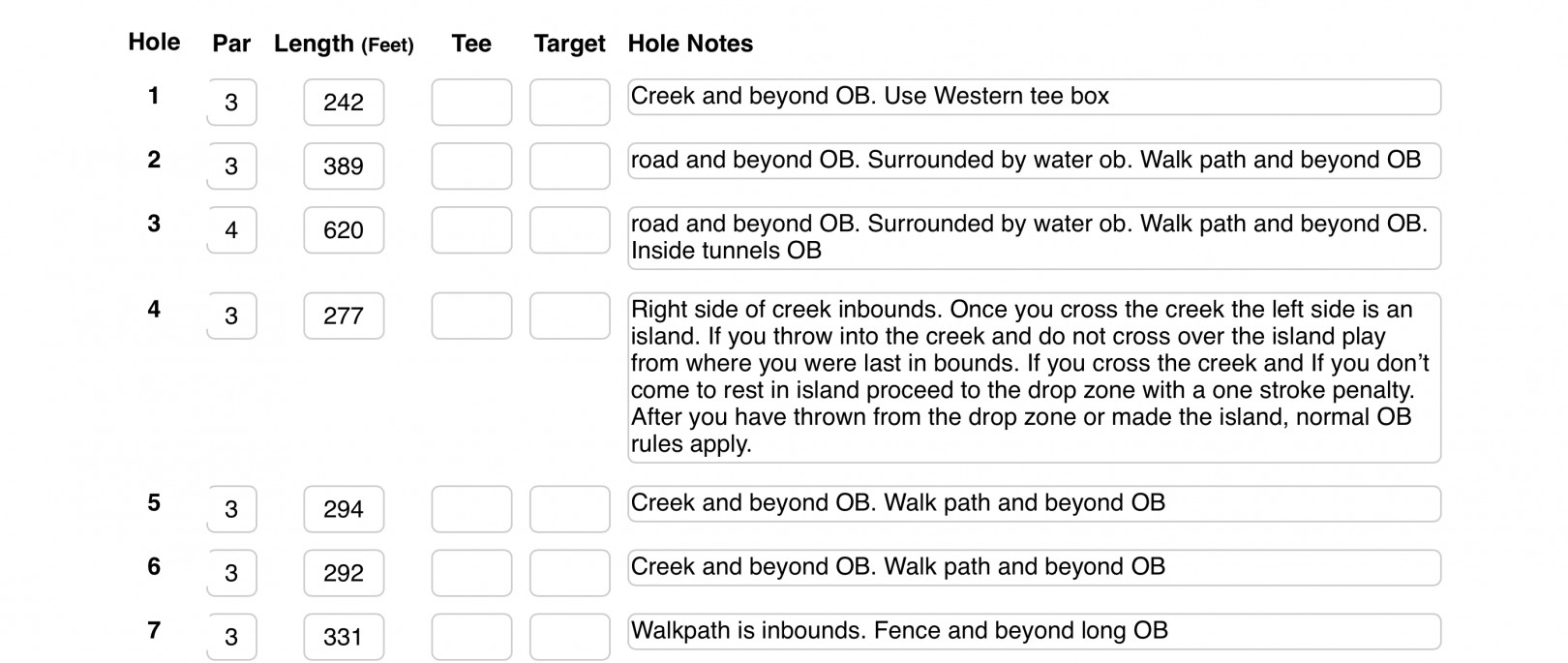Viewport: 1568px width, 663px height.
Task: Click the Tee field for hole 6
Action: [471, 573]
